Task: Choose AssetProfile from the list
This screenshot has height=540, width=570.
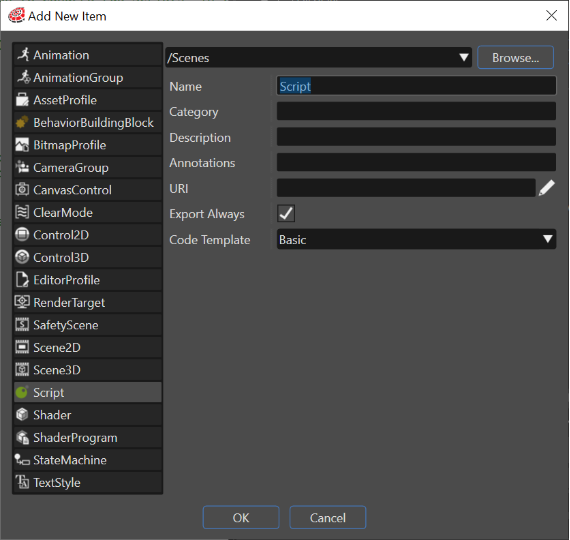Action: [x=88, y=100]
